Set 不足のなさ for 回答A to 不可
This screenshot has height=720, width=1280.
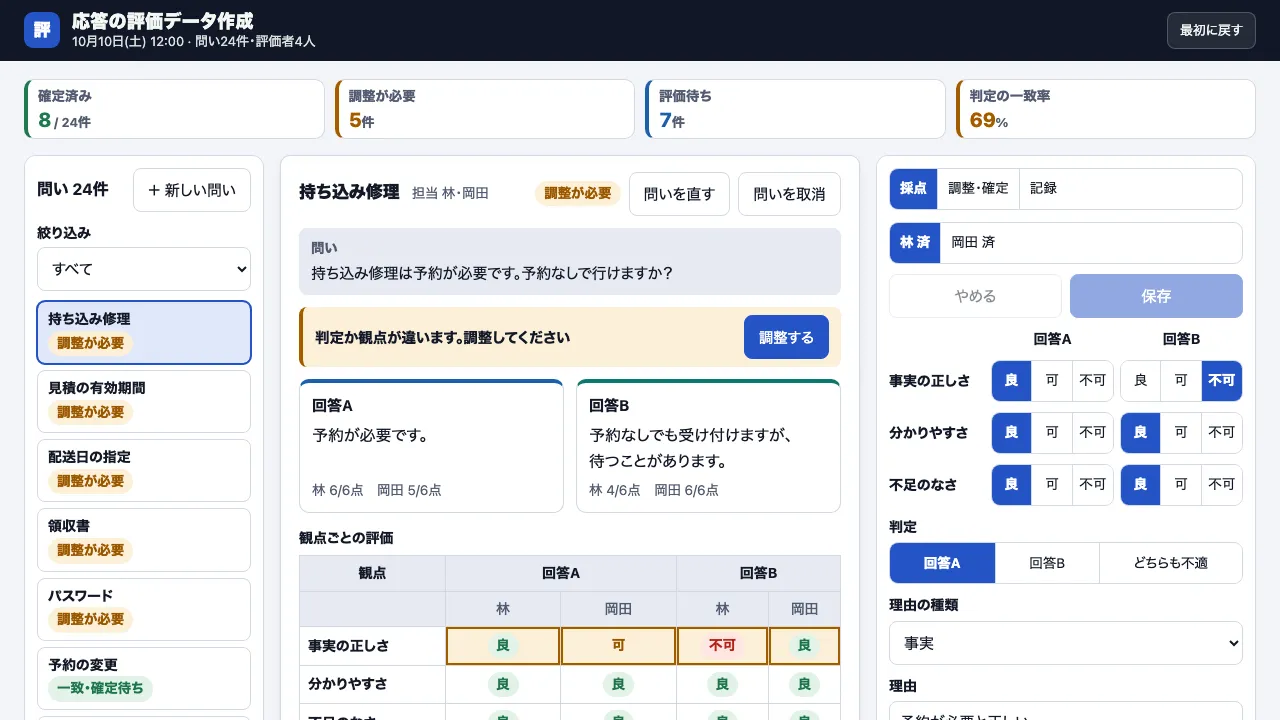[x=1093, y=484]
